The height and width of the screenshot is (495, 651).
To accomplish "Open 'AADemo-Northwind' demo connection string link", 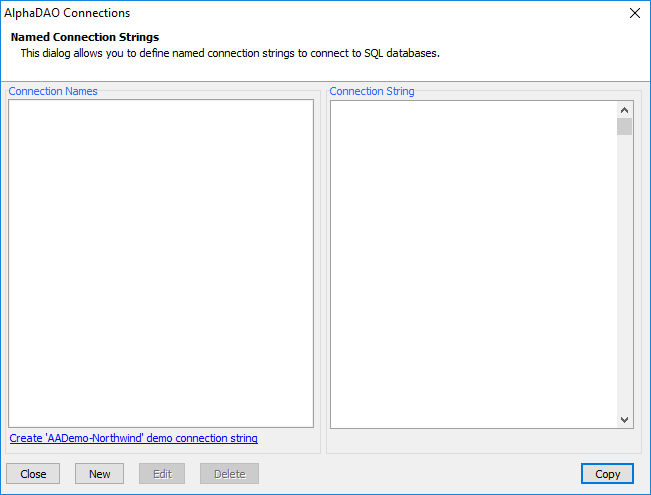I will (x=133, y=438).
